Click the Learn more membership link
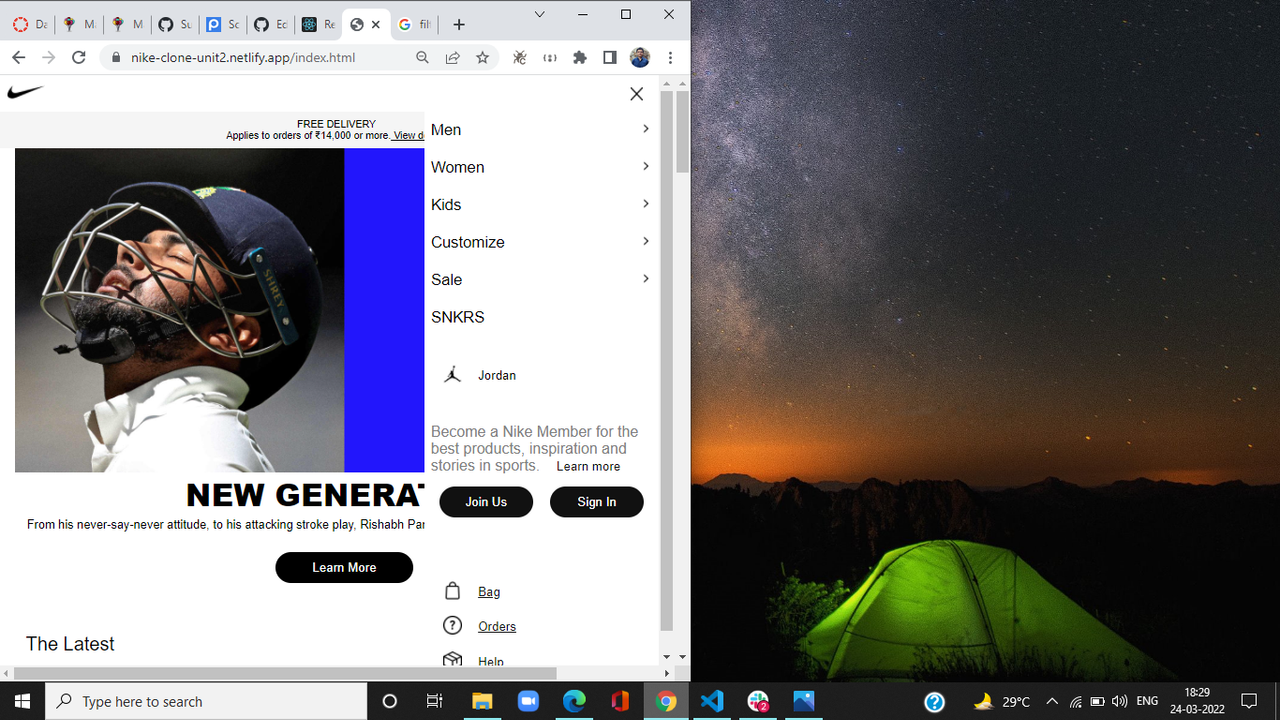1280x720 pixels. pos(588,467)
